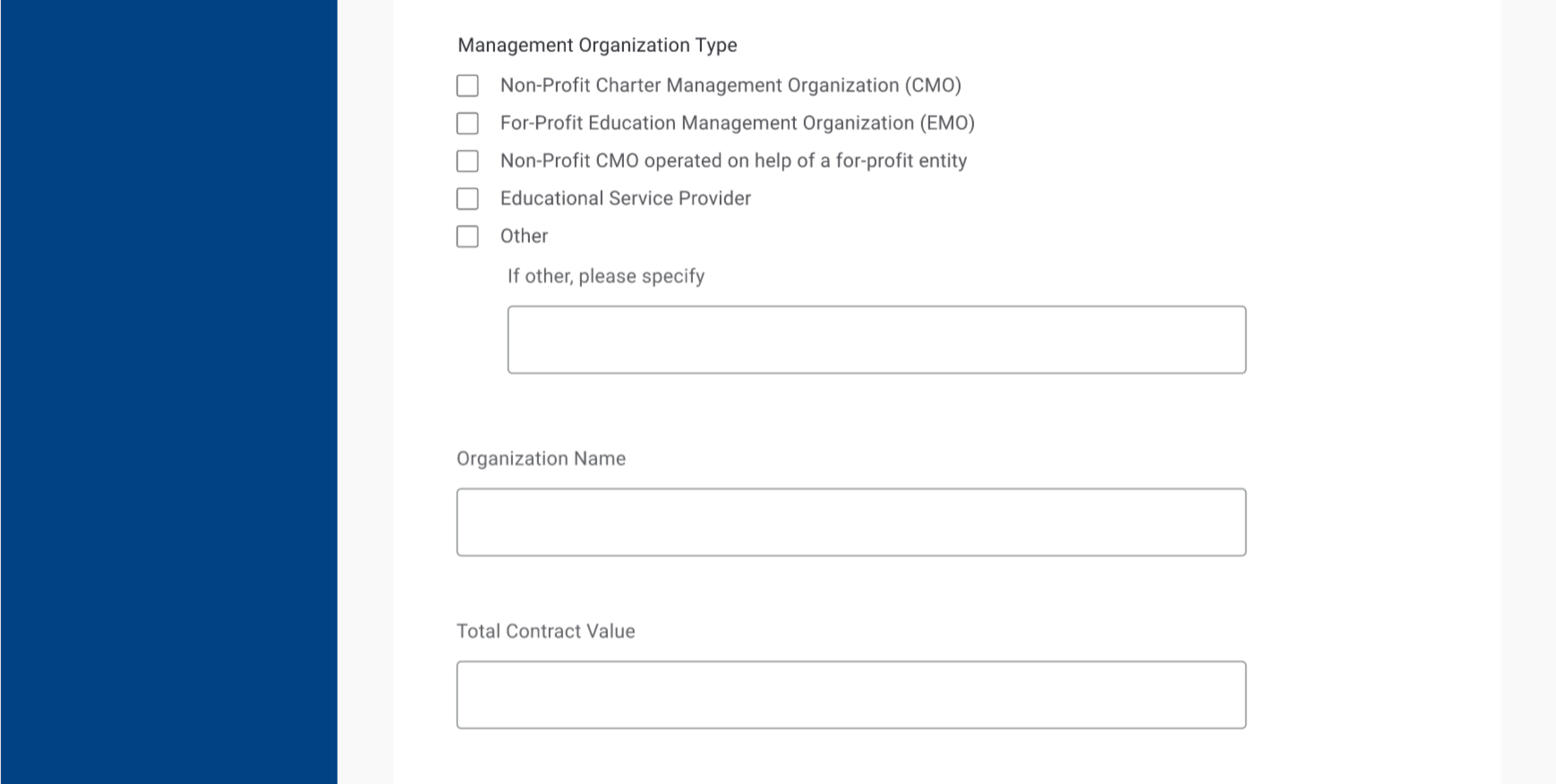This screenshot has width=1556, height=784.
Task: Focus the "If other, please specify" text box
Action: (876, 340)
